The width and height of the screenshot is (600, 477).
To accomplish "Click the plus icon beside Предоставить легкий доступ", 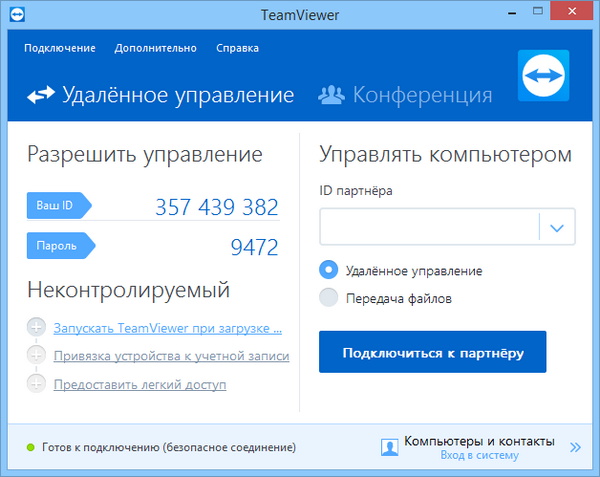I will (x=36, y=383).
